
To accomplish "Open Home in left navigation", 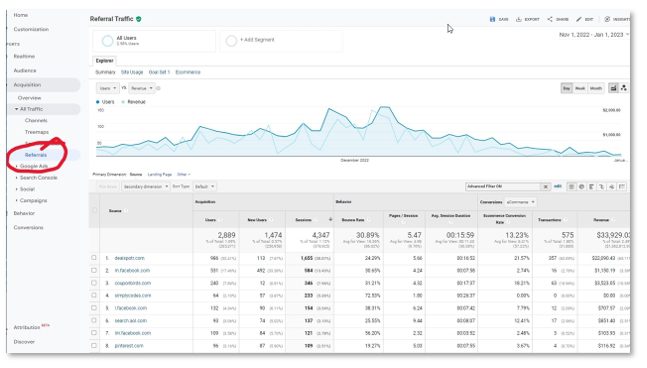I will coord(21,15).
